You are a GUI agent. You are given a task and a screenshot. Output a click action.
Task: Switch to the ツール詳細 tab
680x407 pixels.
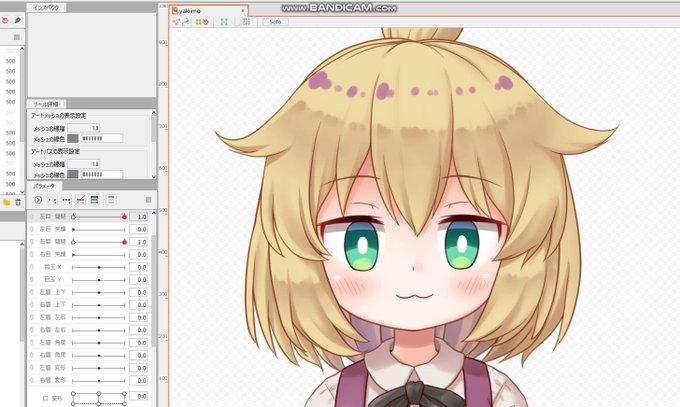click(x=46, y=104)
